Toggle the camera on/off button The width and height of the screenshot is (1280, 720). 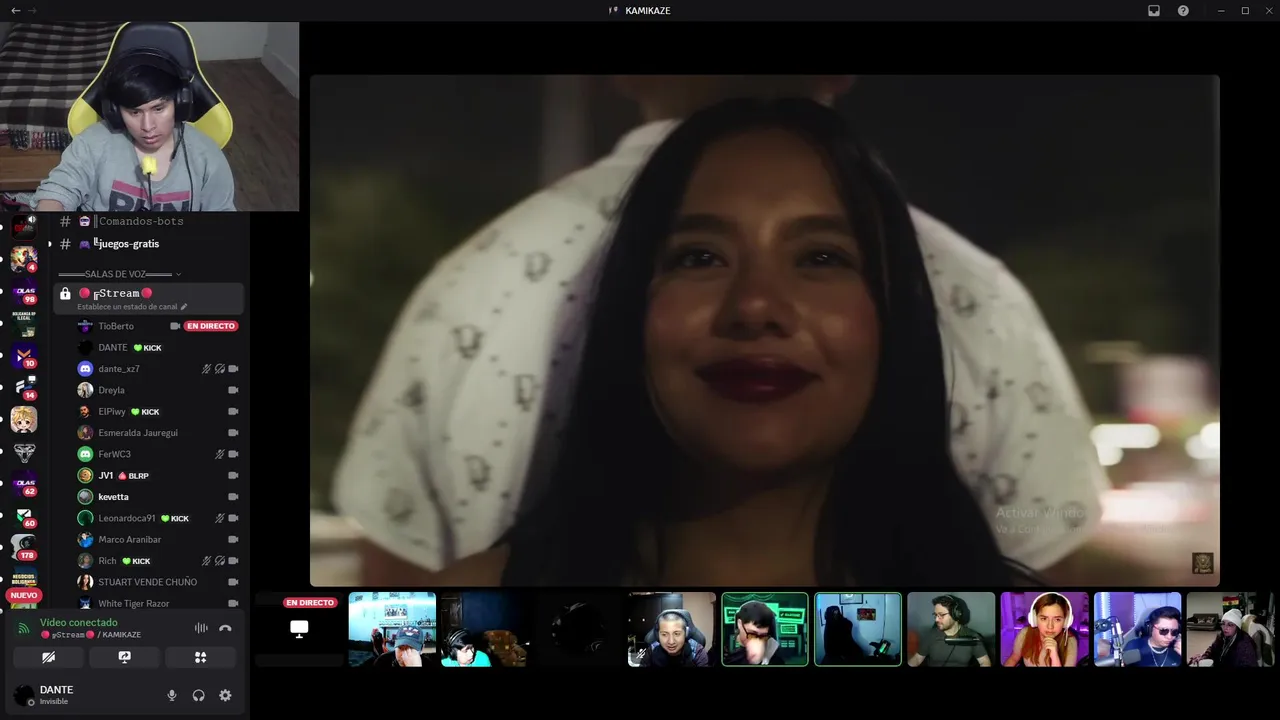click(48, 657)
